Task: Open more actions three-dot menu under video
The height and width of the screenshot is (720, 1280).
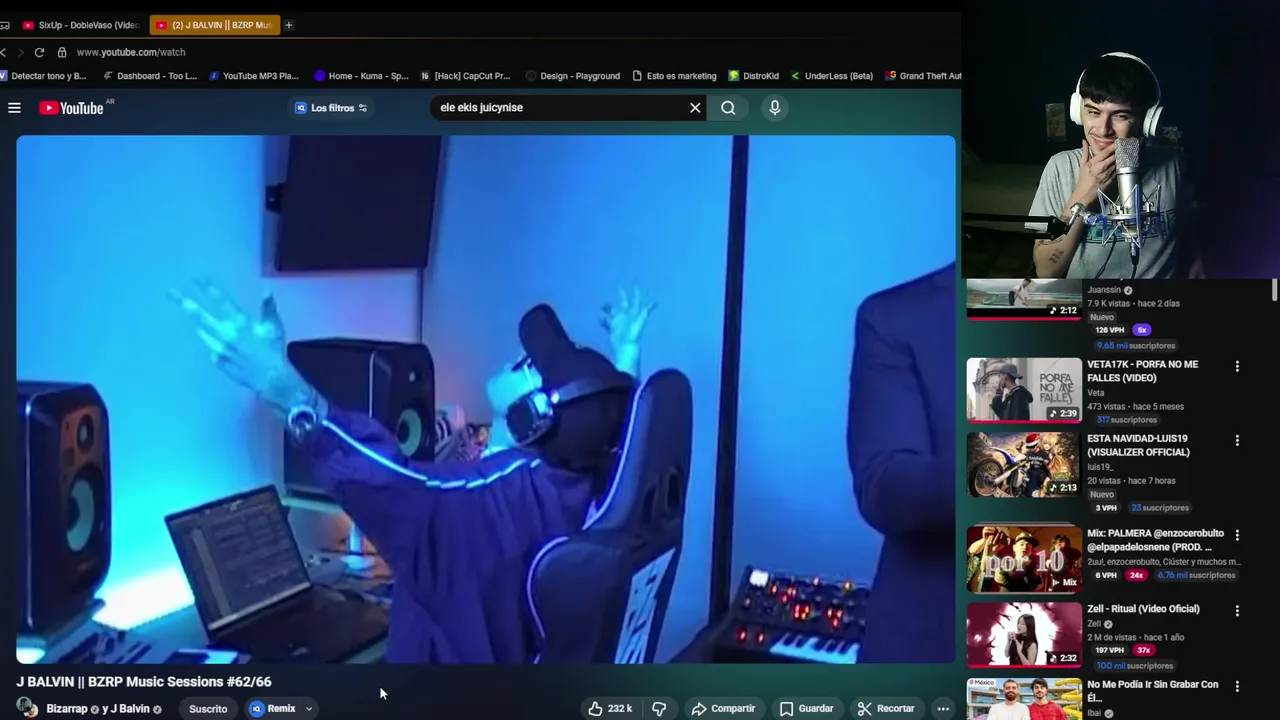Action: coord(943,708)
